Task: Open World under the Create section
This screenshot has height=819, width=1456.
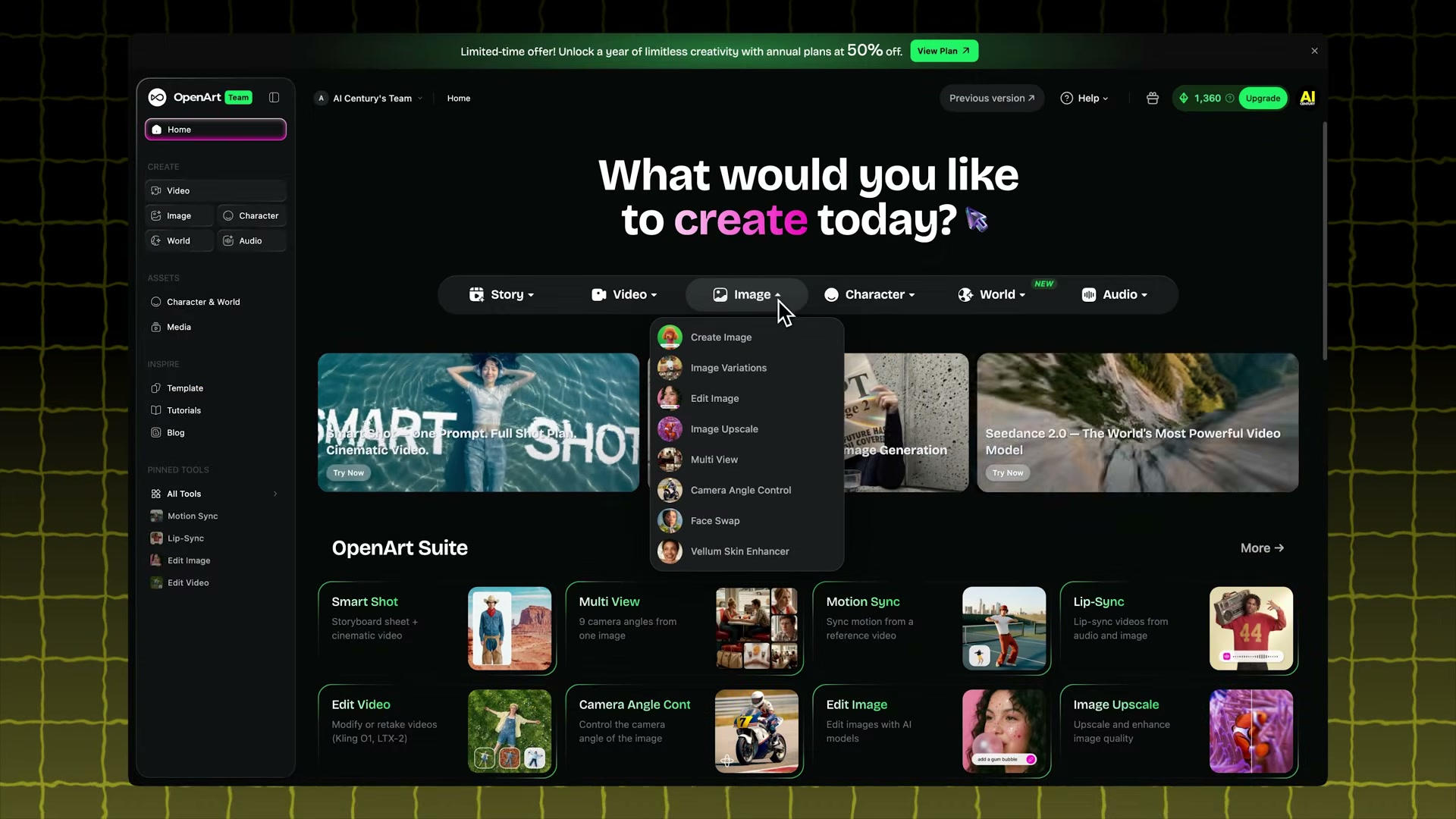Action: point(180,240)
